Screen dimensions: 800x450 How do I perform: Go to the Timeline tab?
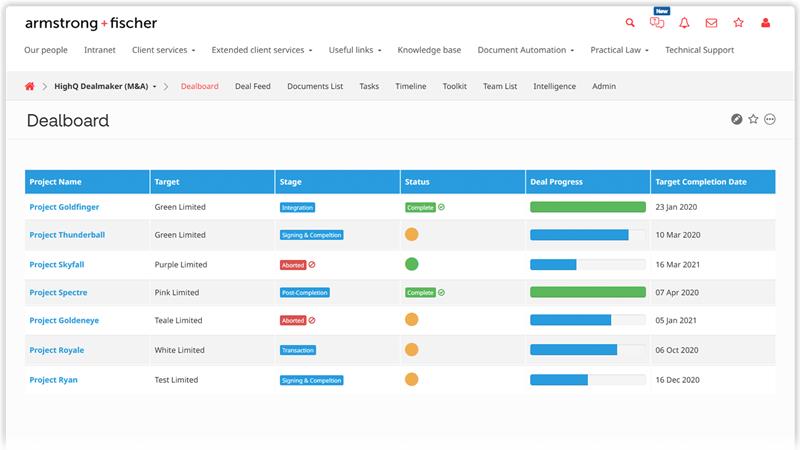click(x=410, y=86)
